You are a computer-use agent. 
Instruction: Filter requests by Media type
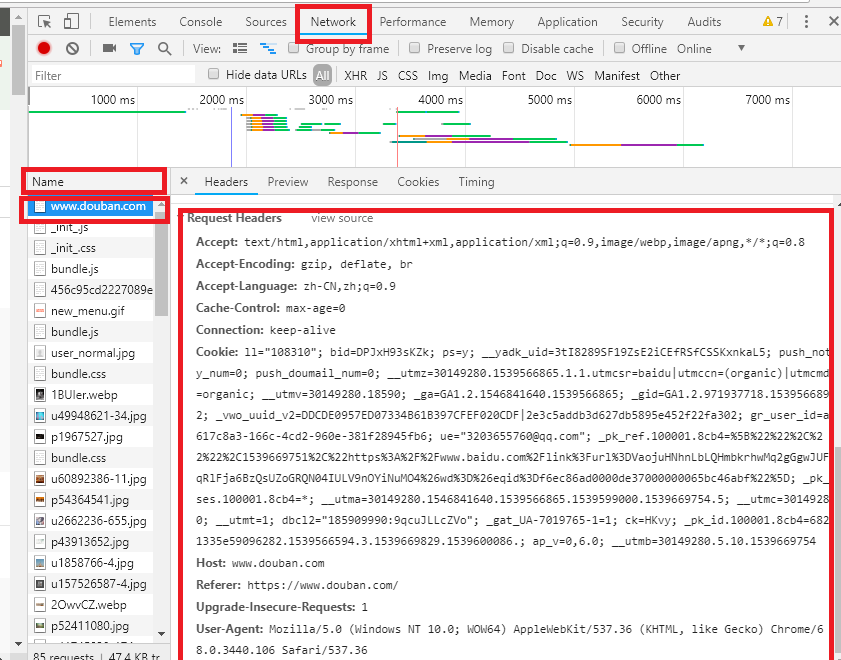tap(475, 76)
